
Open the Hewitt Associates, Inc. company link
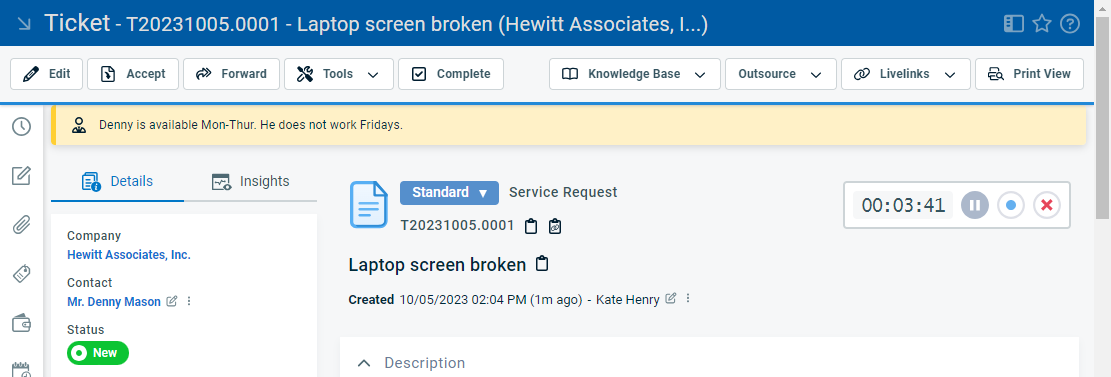pyautogui.click(x=129, y=254)
